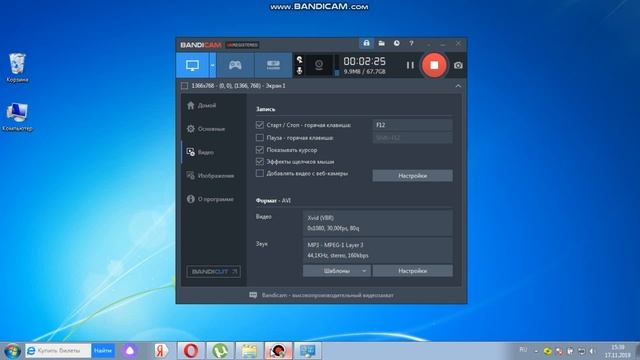
Task: Click the Bandicam footer message text
Action: (328, 295)
